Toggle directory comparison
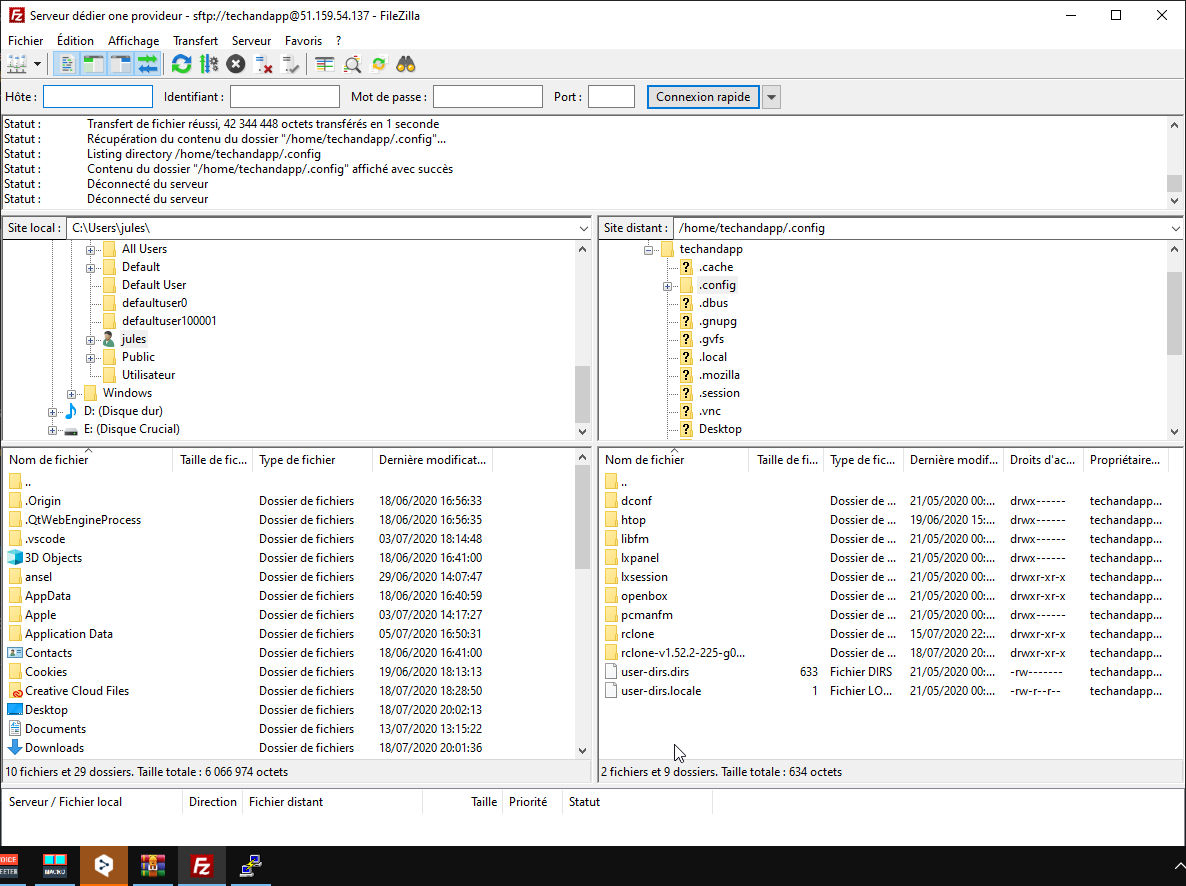The image size is (1186, 886). click(352, 64)
